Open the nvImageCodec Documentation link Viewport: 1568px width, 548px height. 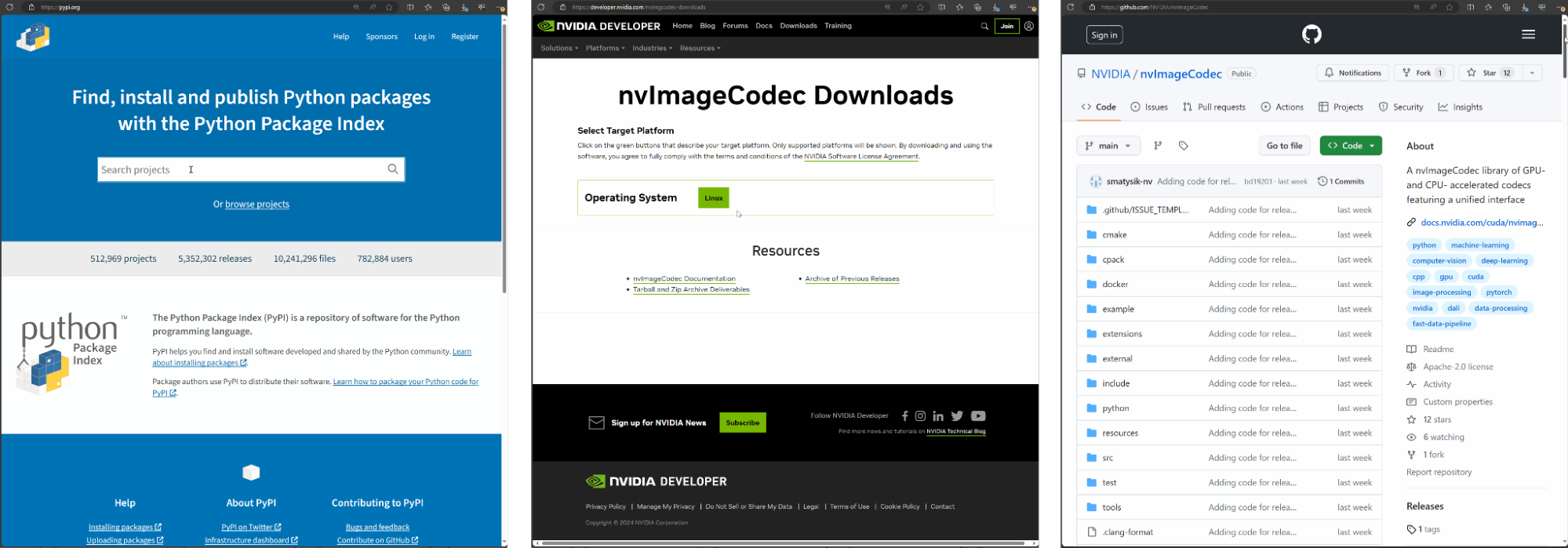tap(684, 278)
